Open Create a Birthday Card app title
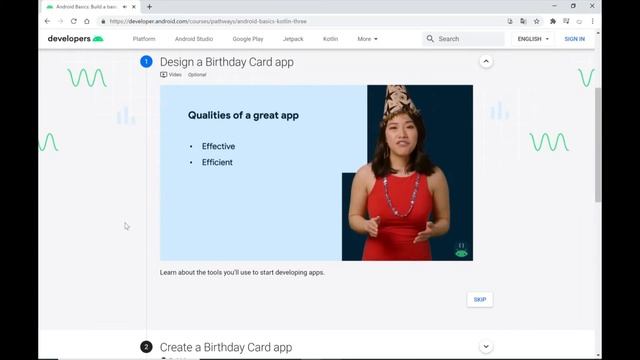 [226, 347]
